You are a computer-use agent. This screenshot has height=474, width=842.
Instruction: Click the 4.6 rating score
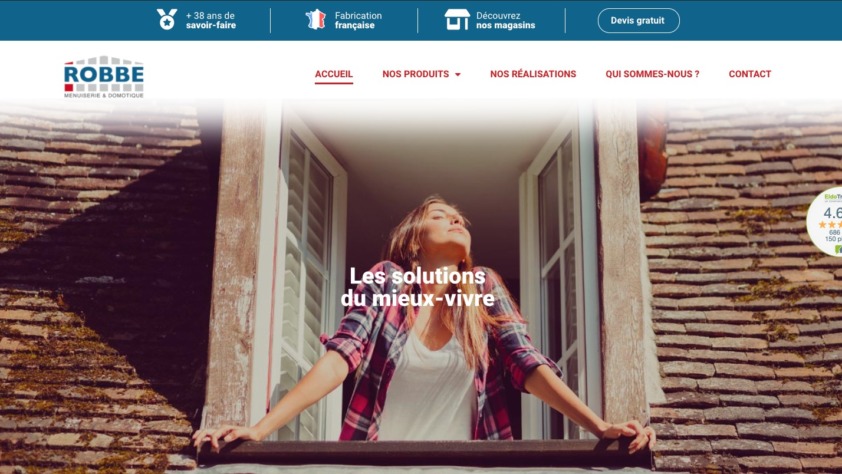[x=832, y=213]
